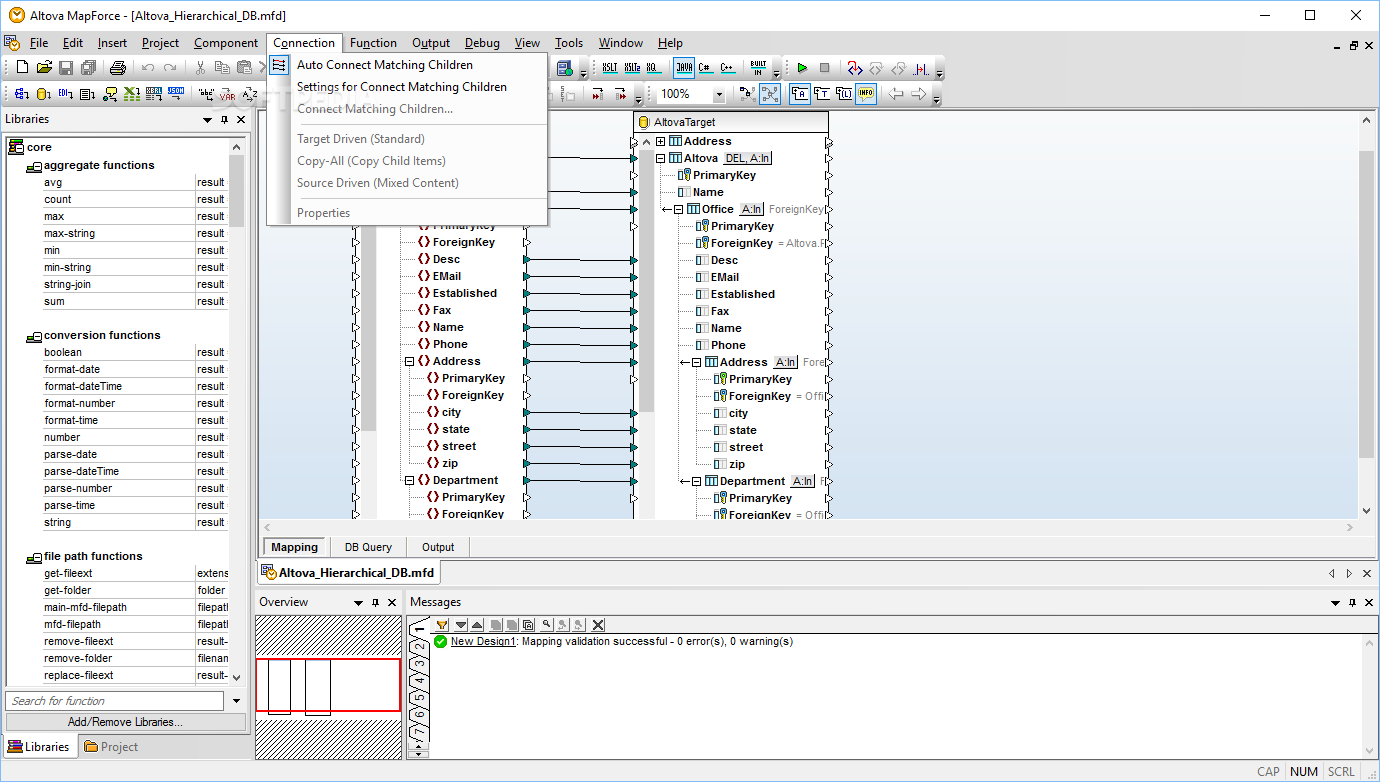
Task: Select the Altova_Hierarchical_DB.mfd document tab
Action: click(x=348, y=573)
